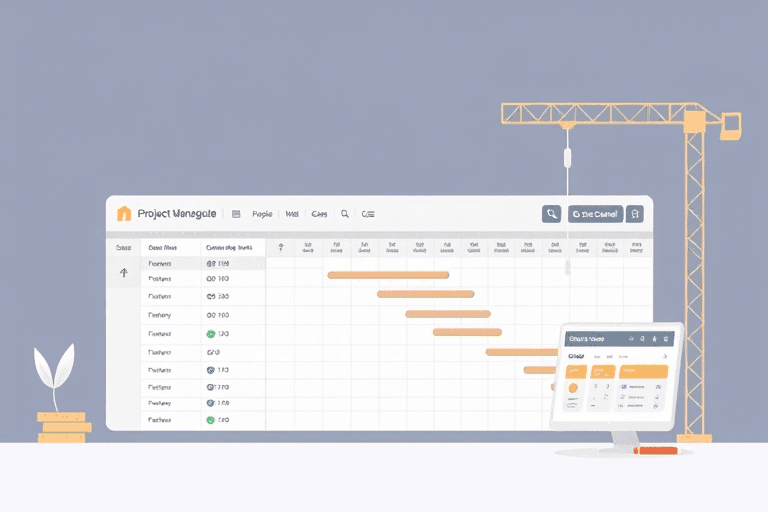Click the first green status icon in task list
This screenshot has width=768, height=512.
[211, 334]
